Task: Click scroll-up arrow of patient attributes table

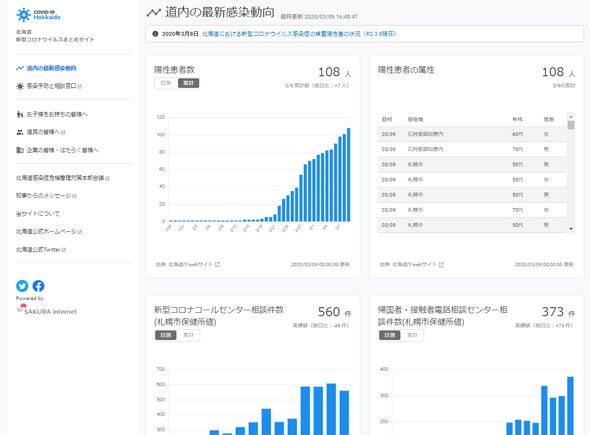Action: click(571, 116)
